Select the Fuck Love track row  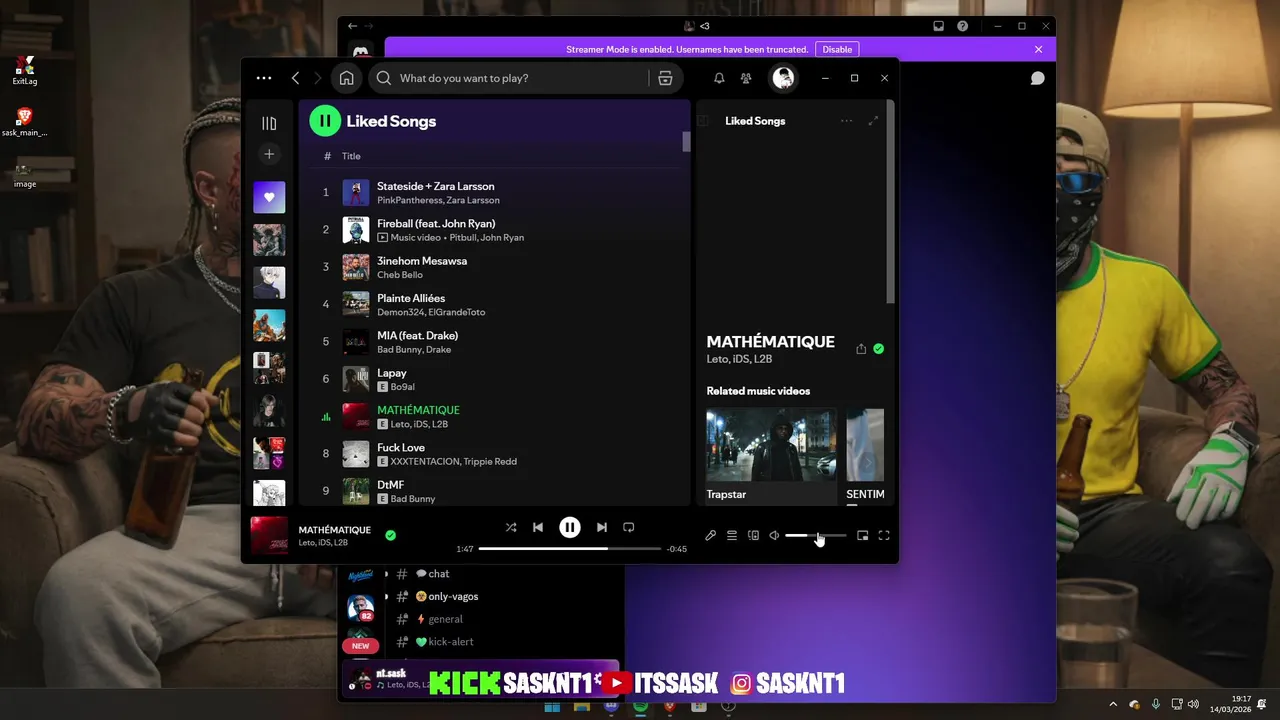[495, 454]
